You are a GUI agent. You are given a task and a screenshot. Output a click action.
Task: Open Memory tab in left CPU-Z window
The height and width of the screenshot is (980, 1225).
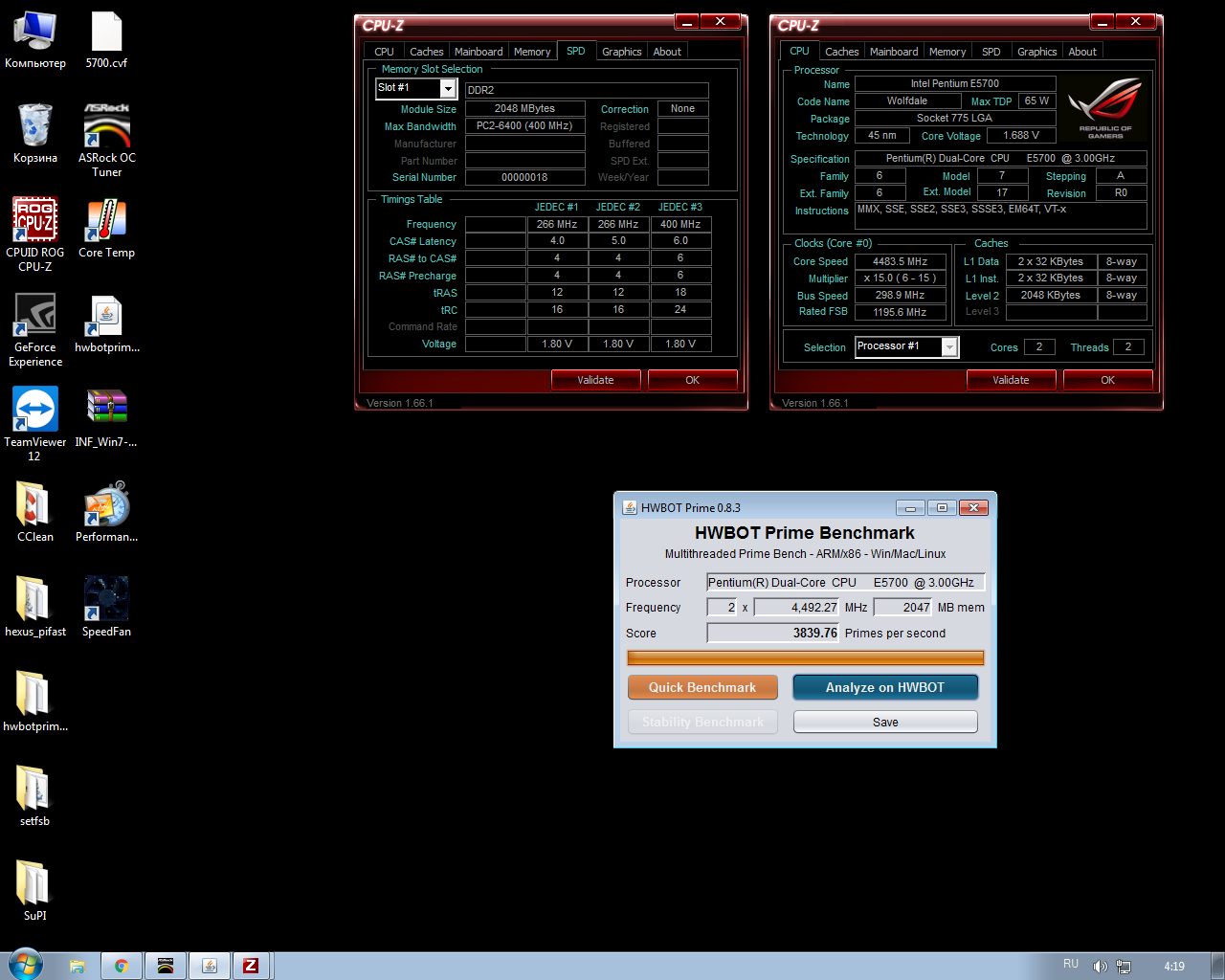[532, 52]
